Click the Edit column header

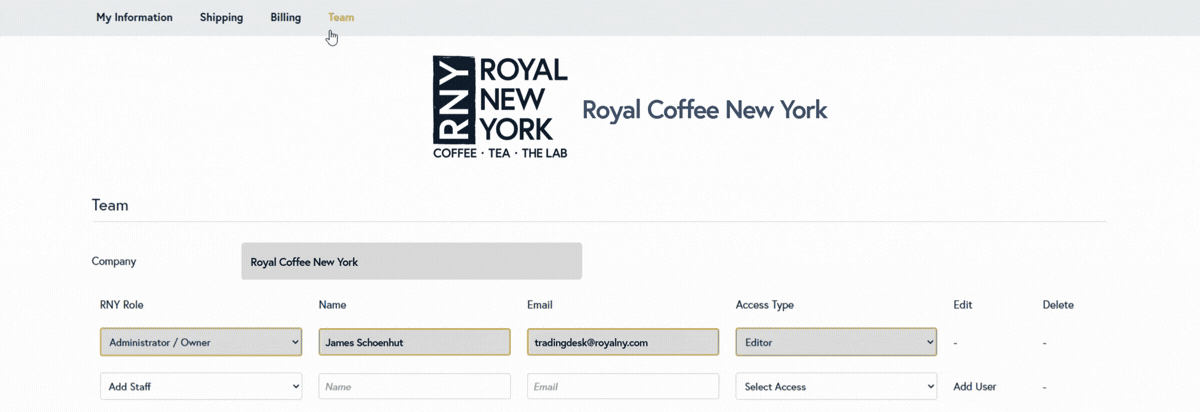click(962, 304)
